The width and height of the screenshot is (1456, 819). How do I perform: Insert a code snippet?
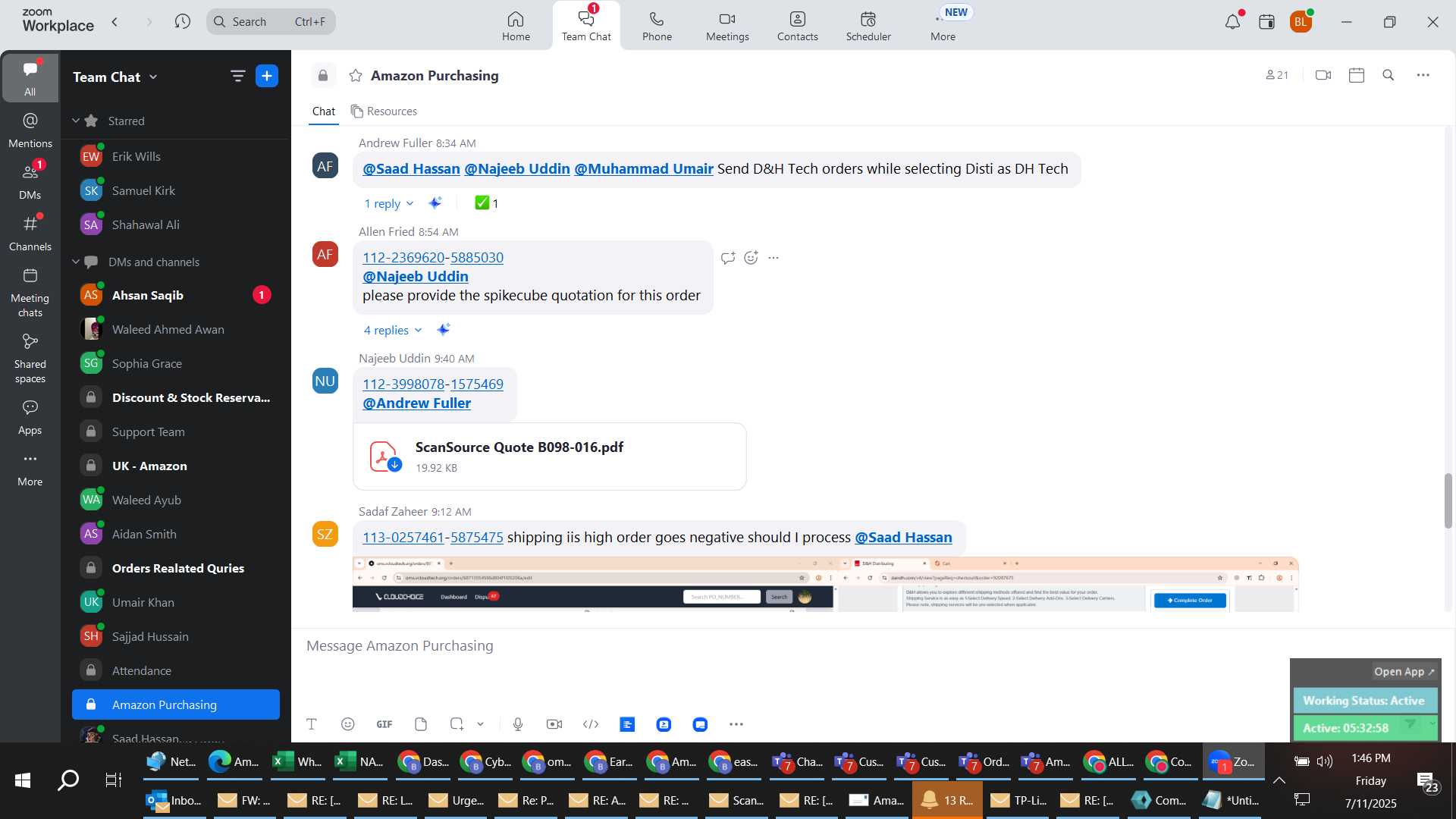click(591, 724)
